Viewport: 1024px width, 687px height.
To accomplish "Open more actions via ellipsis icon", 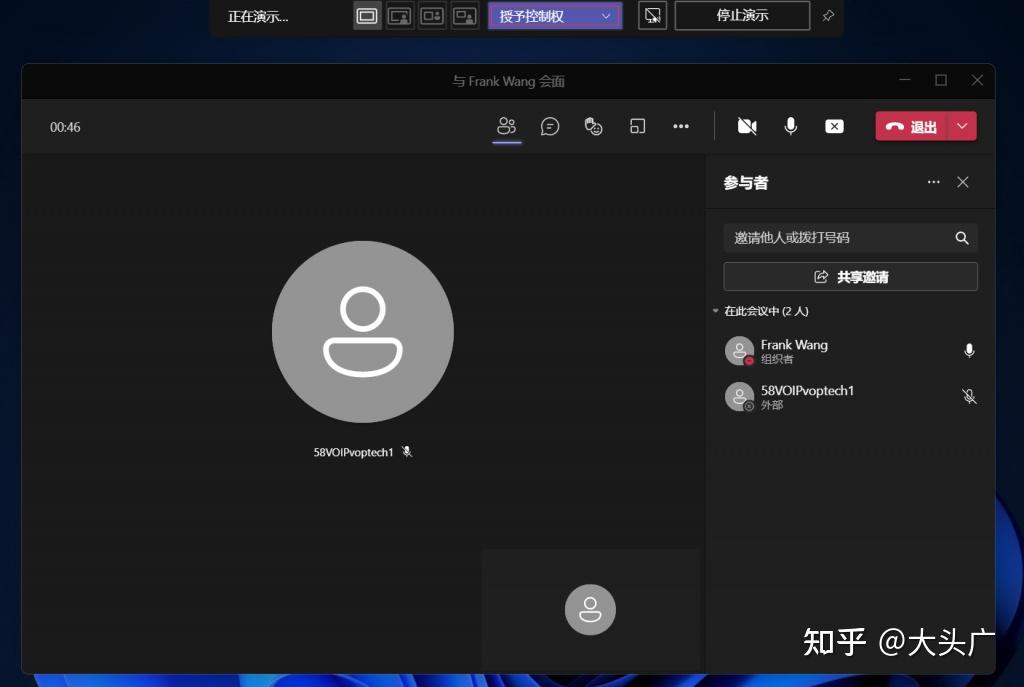I will click(681, 126).
